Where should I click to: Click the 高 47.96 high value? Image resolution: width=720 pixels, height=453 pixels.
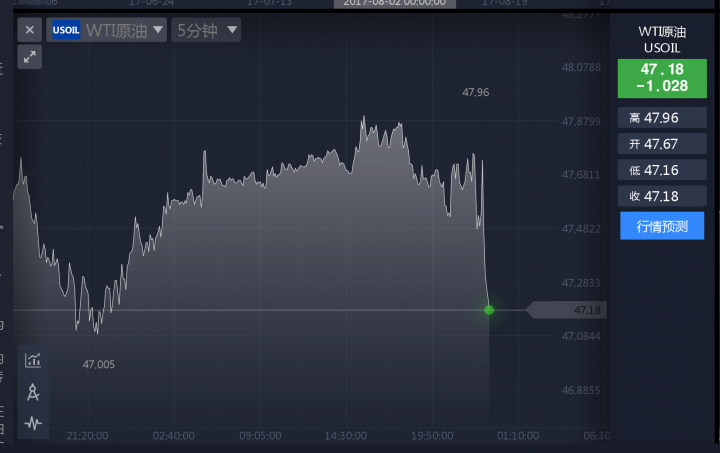point(662,118)
